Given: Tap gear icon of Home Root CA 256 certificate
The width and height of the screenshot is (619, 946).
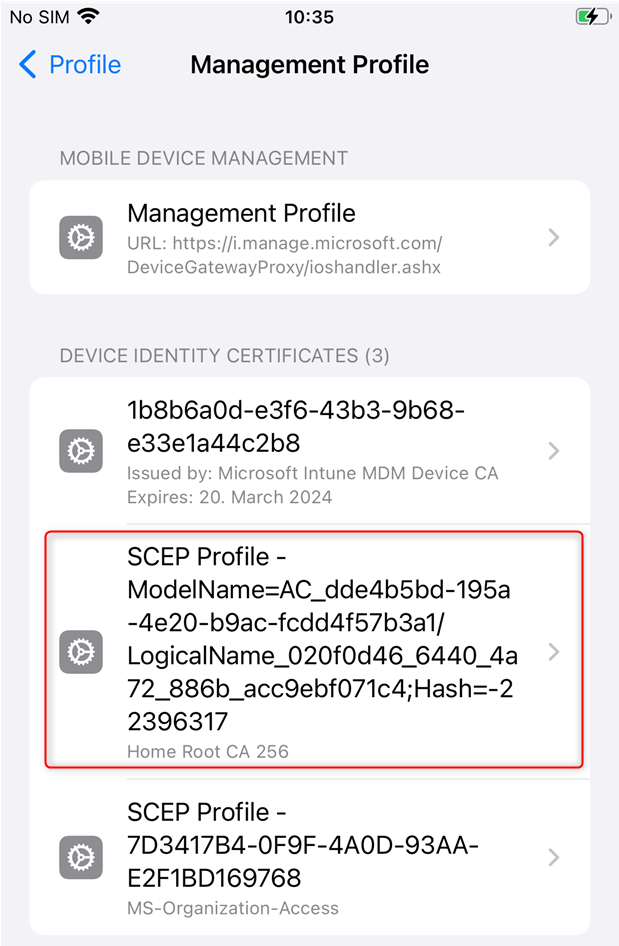Looking at the screenshot, I should coord(81,652).
